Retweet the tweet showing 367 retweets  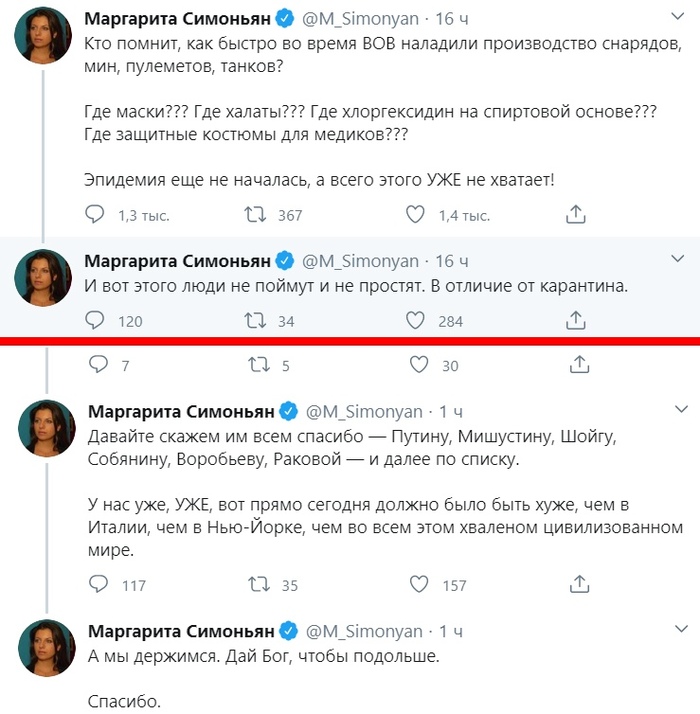tap(256, 215)
